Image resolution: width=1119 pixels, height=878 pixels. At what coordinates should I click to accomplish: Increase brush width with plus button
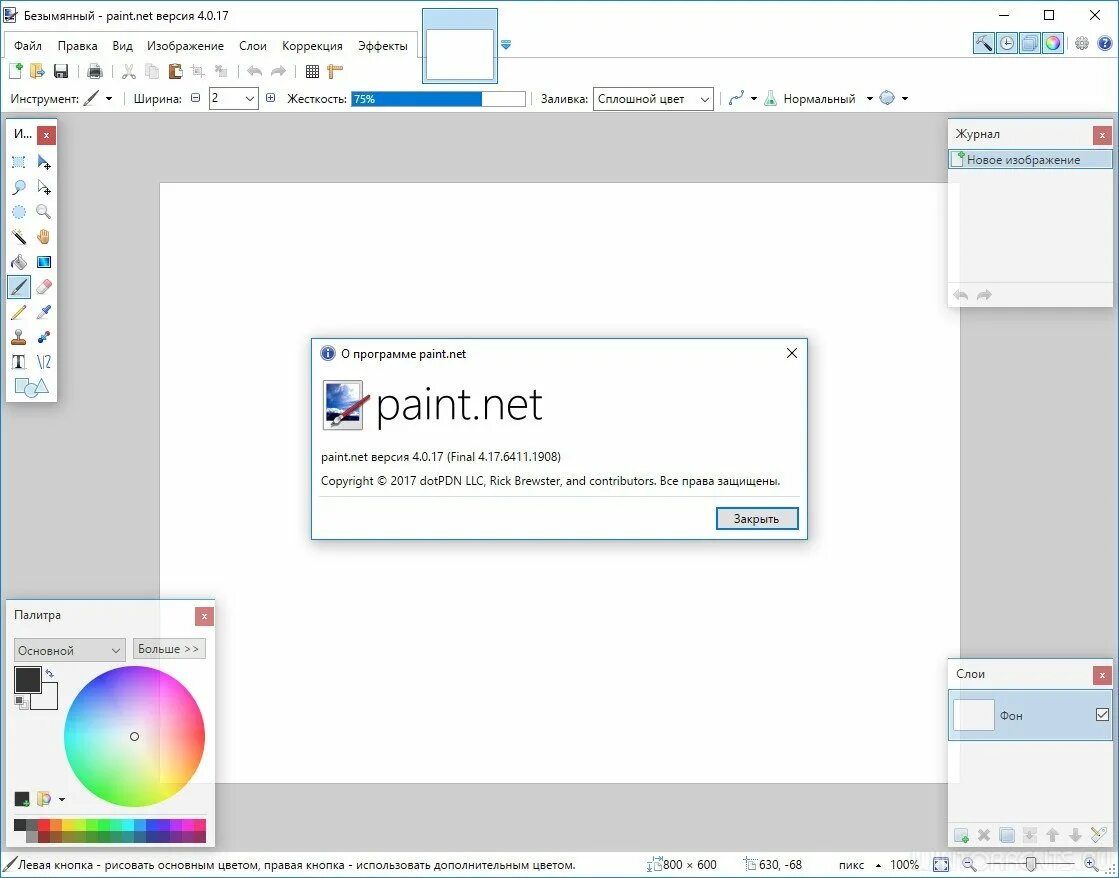(x=270, y=99)
